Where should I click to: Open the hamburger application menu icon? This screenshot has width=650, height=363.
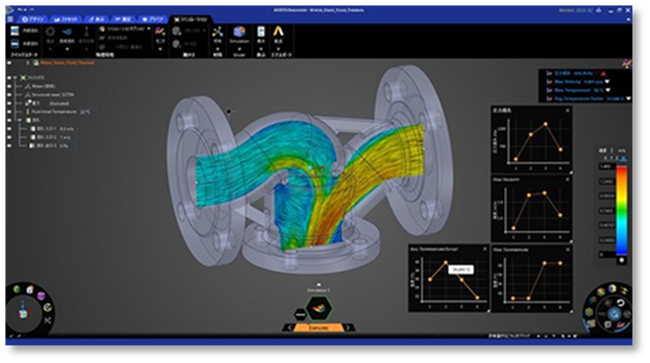pyautogui.click(x=10, y=19)
